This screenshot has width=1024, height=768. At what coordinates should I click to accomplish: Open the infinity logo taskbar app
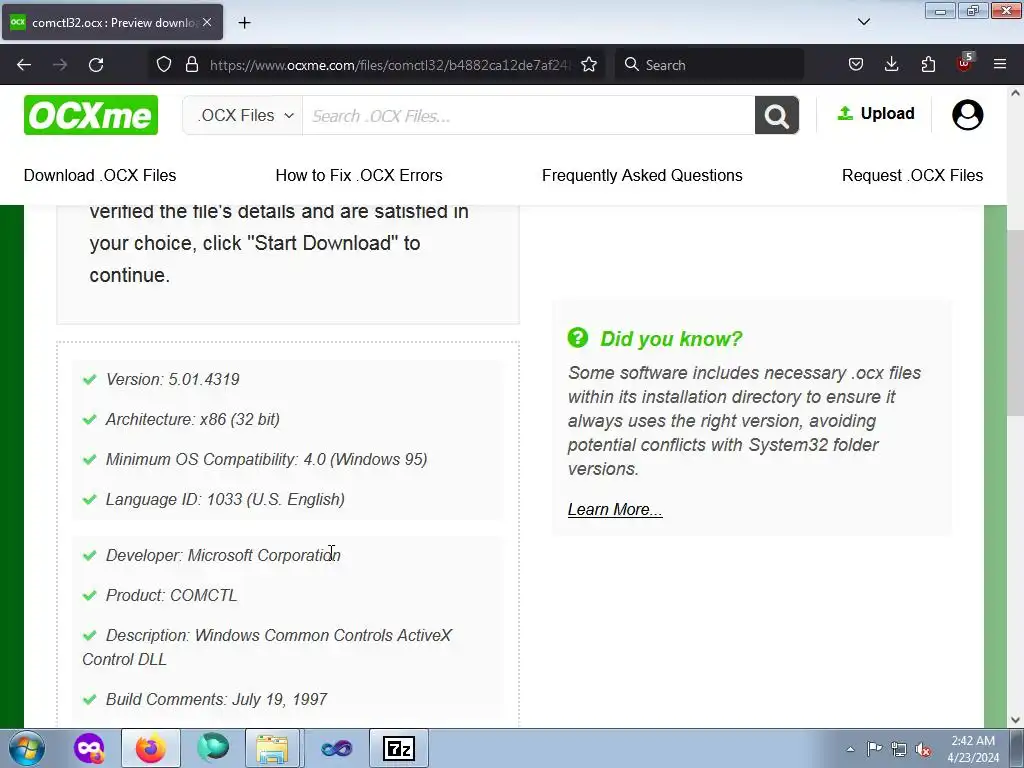click(336, 748)
